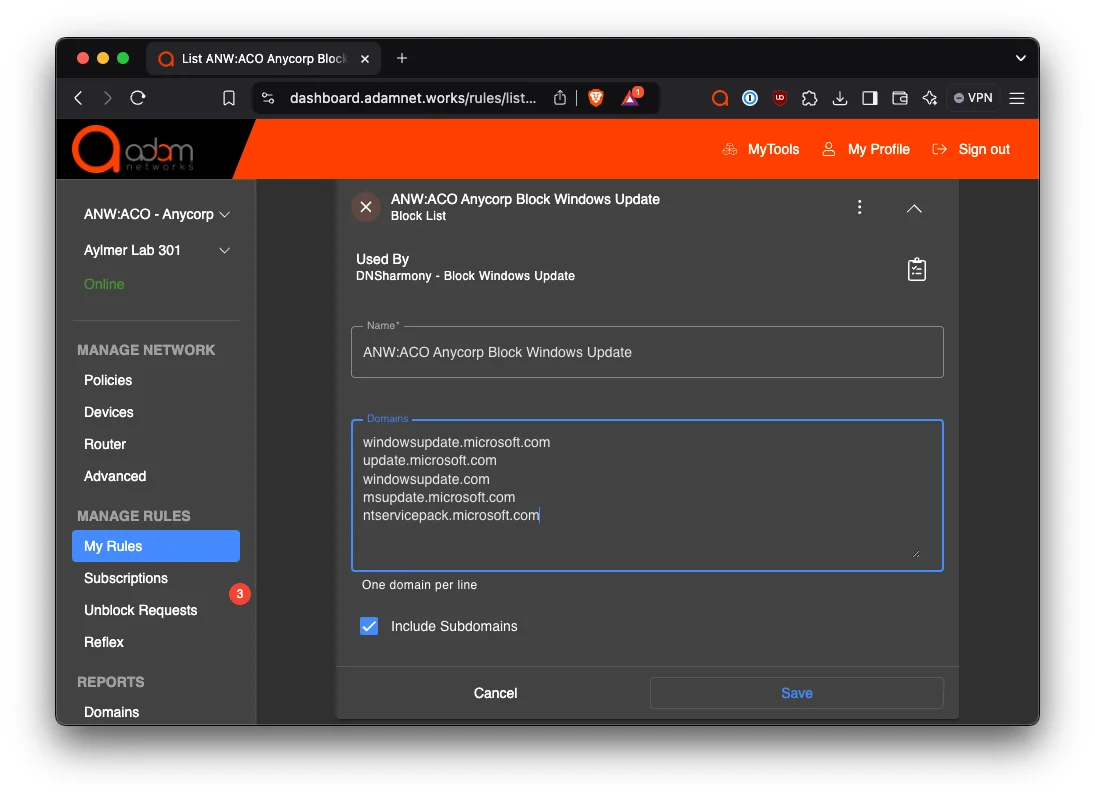This screenshot has width=1095, height=799.
Task: Click the DNSharmony - Block Windows Update text
Action: [x=465, y=276]
